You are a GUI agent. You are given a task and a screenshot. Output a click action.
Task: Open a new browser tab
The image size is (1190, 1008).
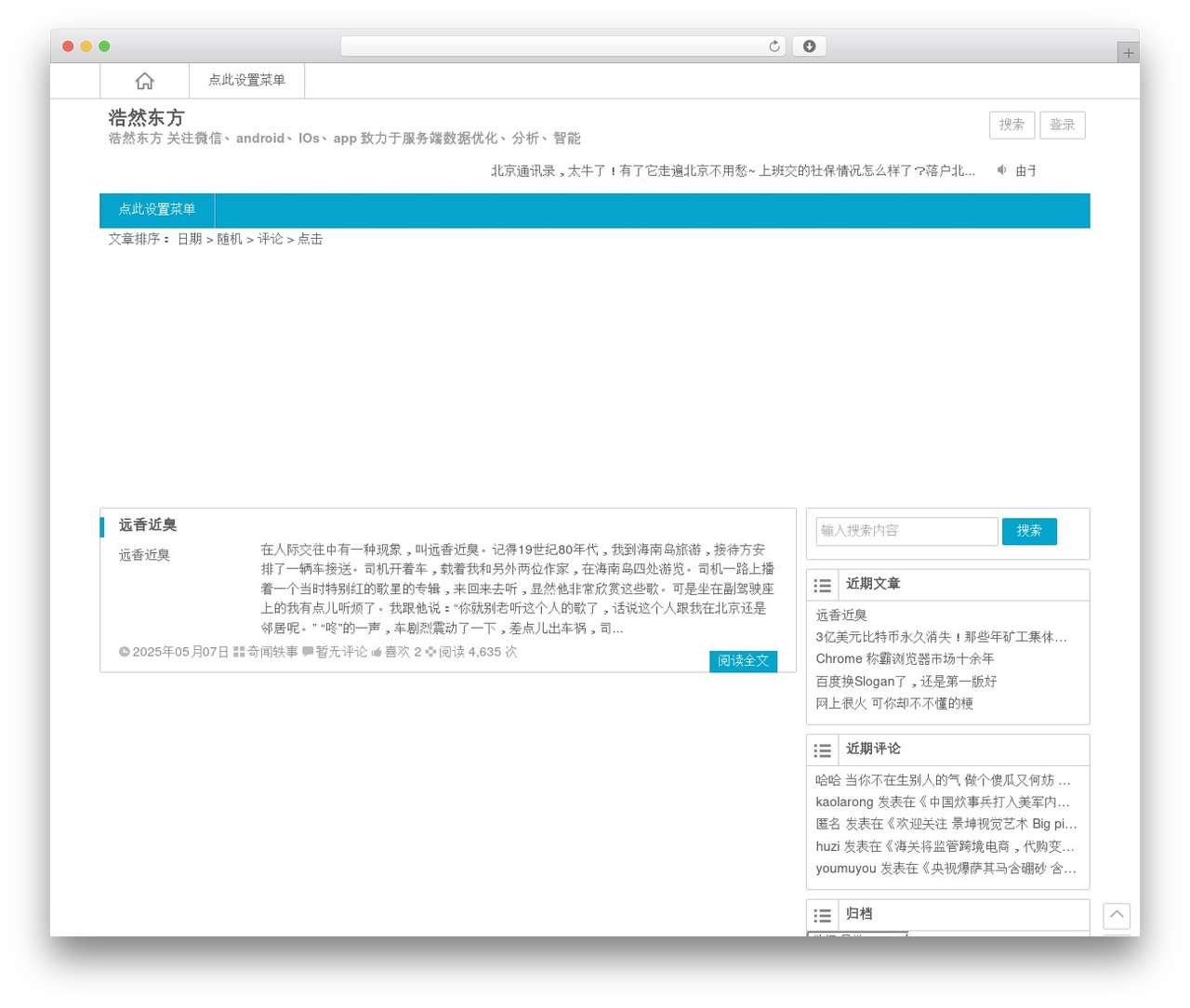[x=1128, y=53]
